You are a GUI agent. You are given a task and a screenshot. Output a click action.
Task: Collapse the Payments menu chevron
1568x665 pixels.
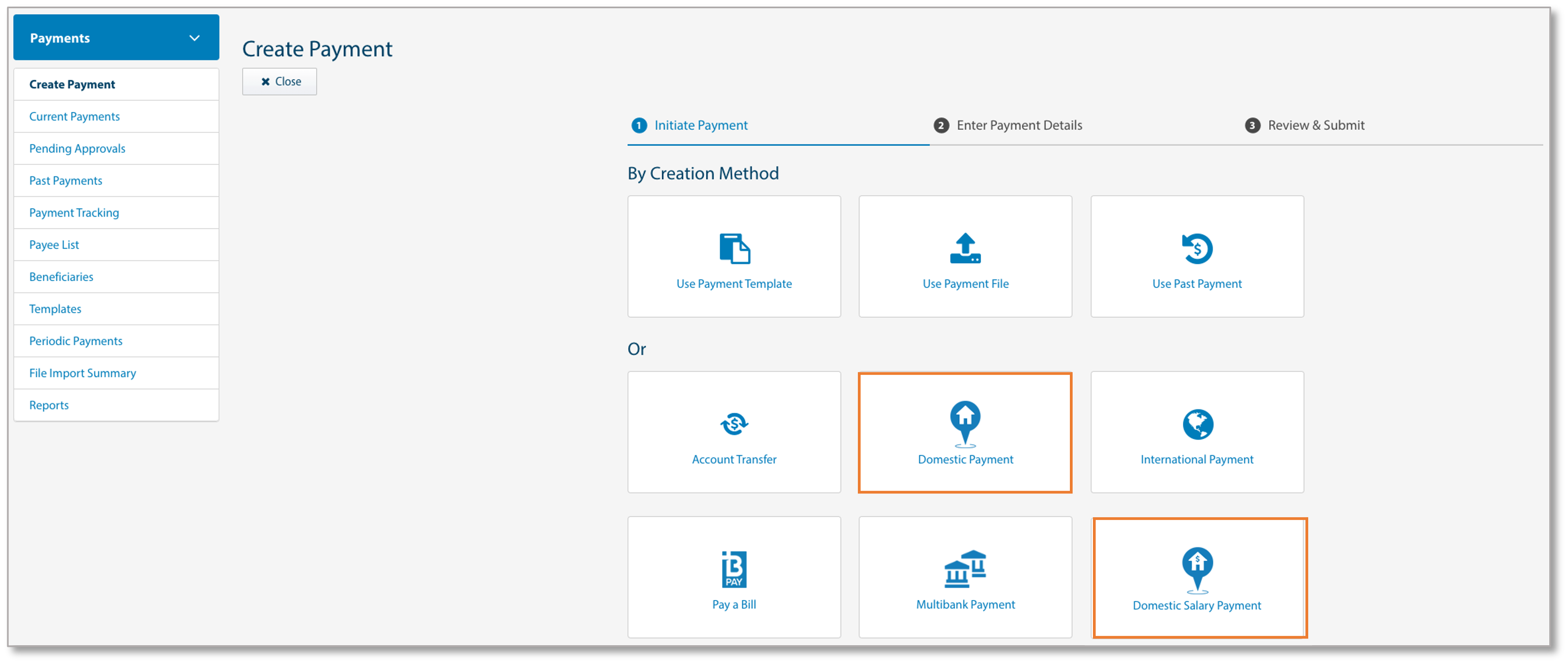coord(195,37)
